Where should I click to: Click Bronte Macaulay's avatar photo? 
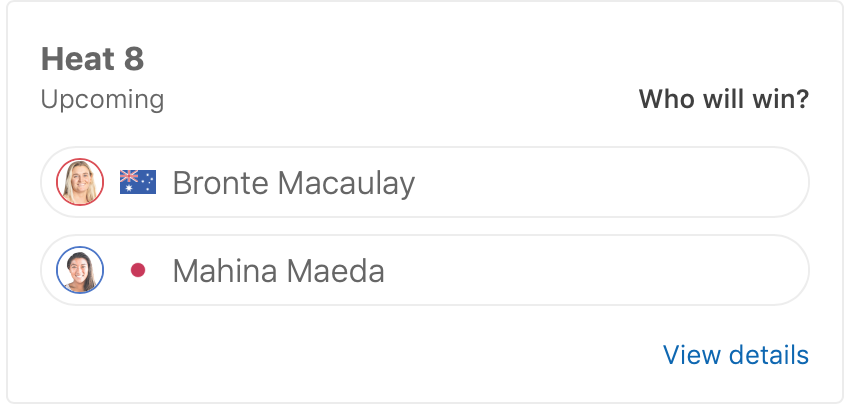tap(80, 182)
